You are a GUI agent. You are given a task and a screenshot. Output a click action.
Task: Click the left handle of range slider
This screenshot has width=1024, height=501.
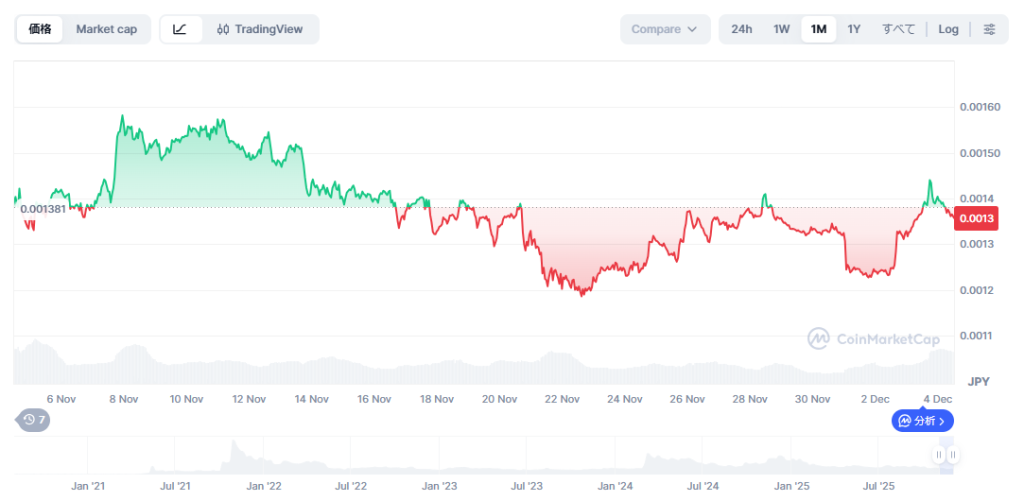[938, 455]
